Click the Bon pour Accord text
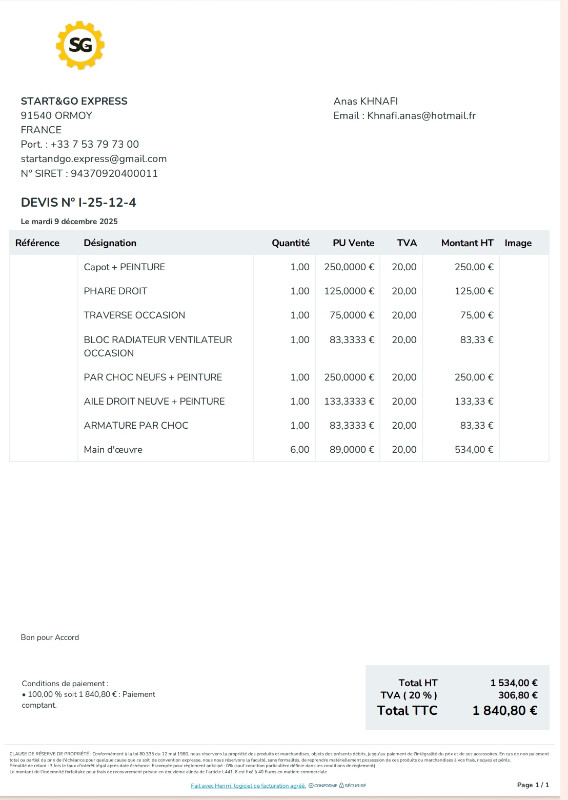Screen dimensions: 568x800 [50, 637]
